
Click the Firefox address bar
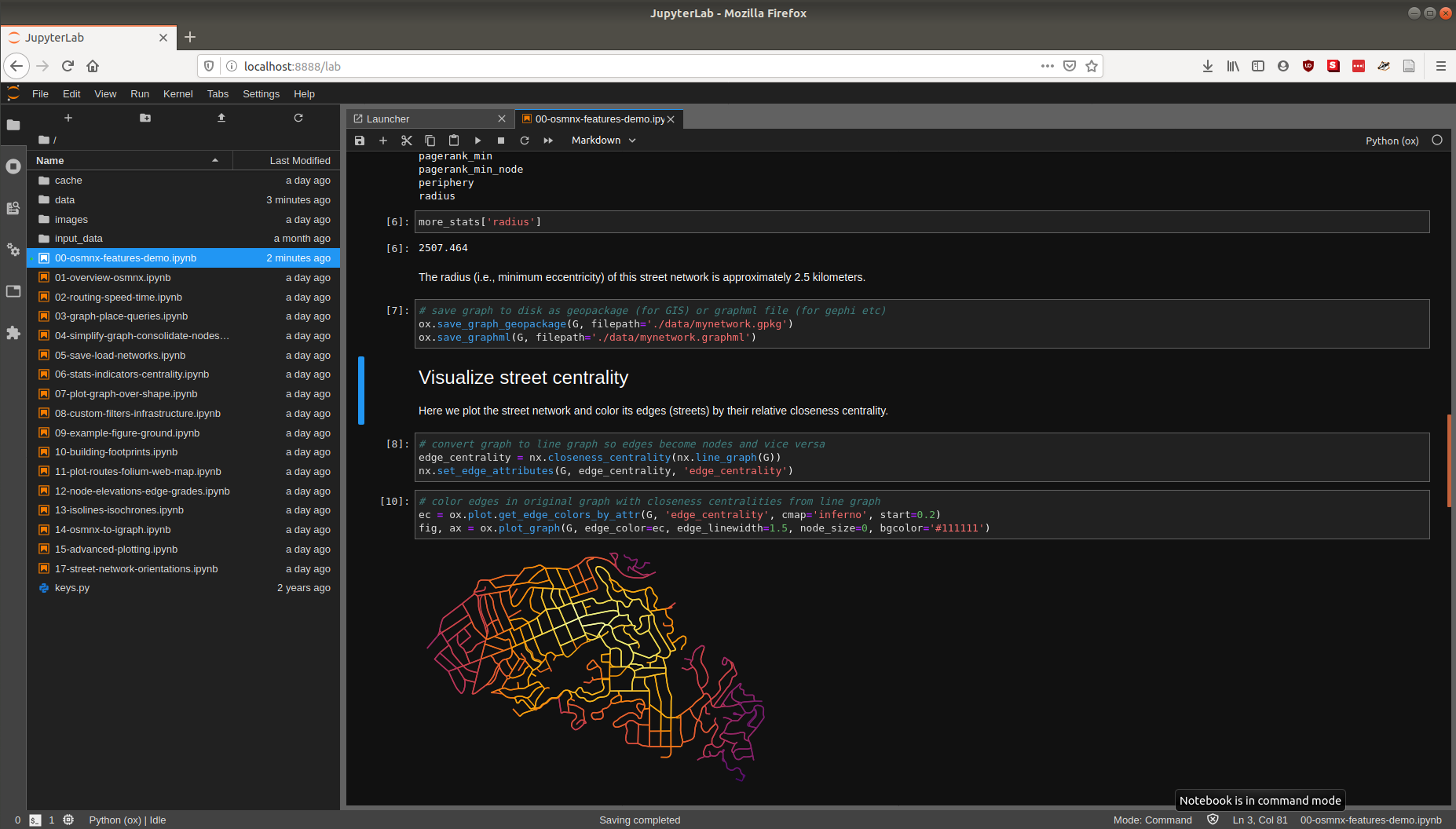[x=628, y=66]
